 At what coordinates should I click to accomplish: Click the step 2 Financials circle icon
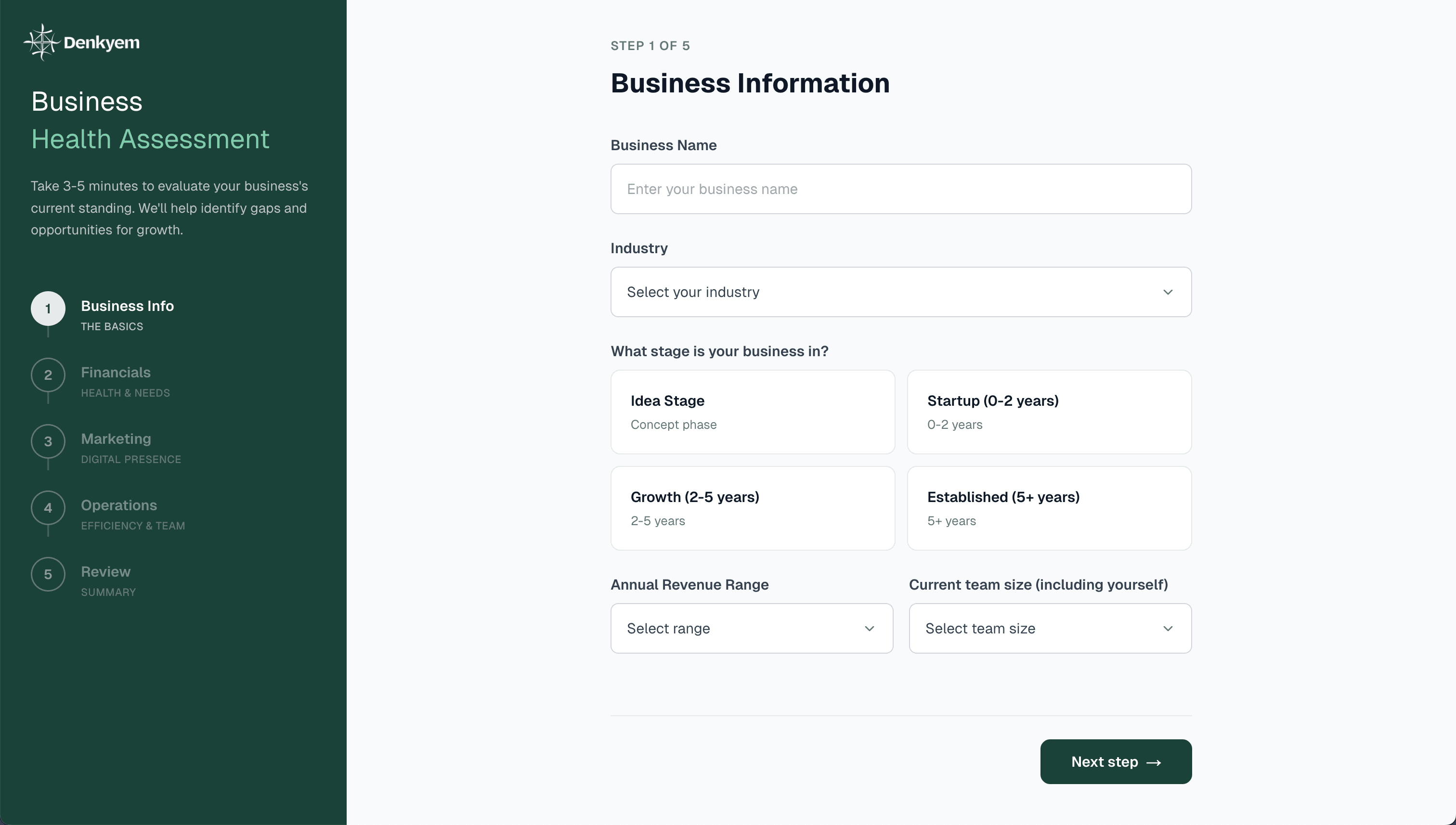48,375
